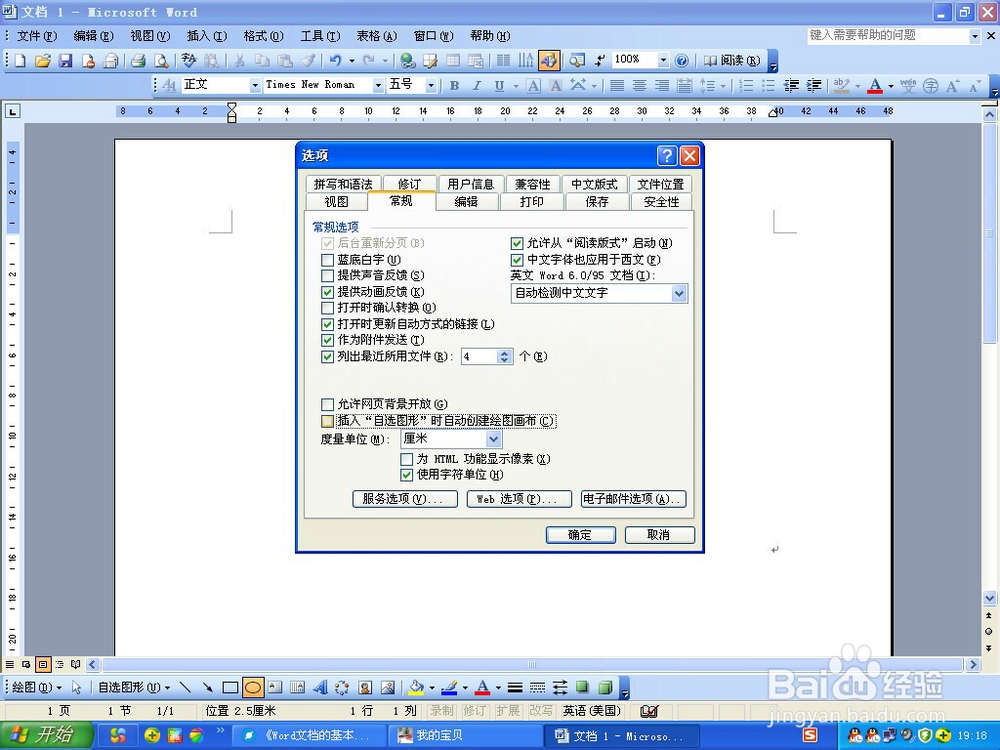1000x750 pixels.
Task: Click the Fill Color paint bucket
Action: [x=416, y=688]
